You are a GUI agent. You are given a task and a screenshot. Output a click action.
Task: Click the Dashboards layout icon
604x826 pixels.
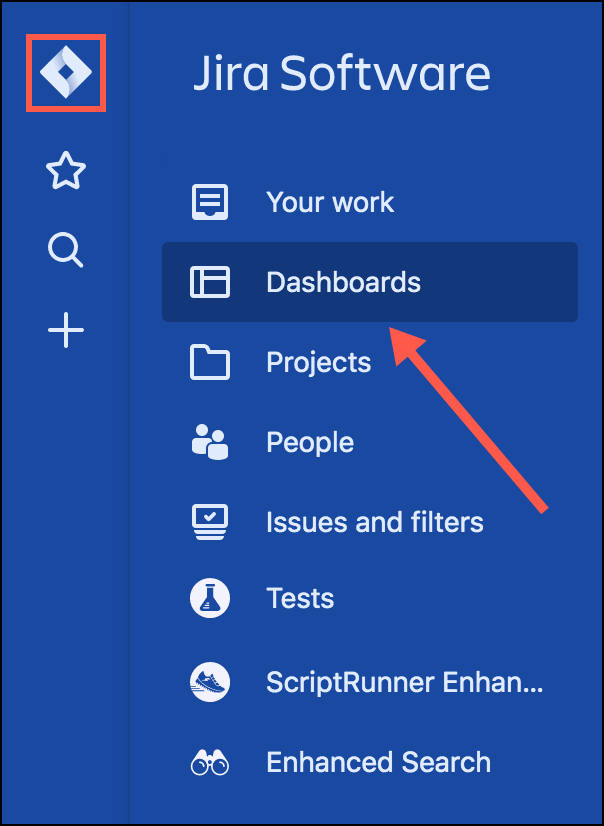click(x=210, y=282)
